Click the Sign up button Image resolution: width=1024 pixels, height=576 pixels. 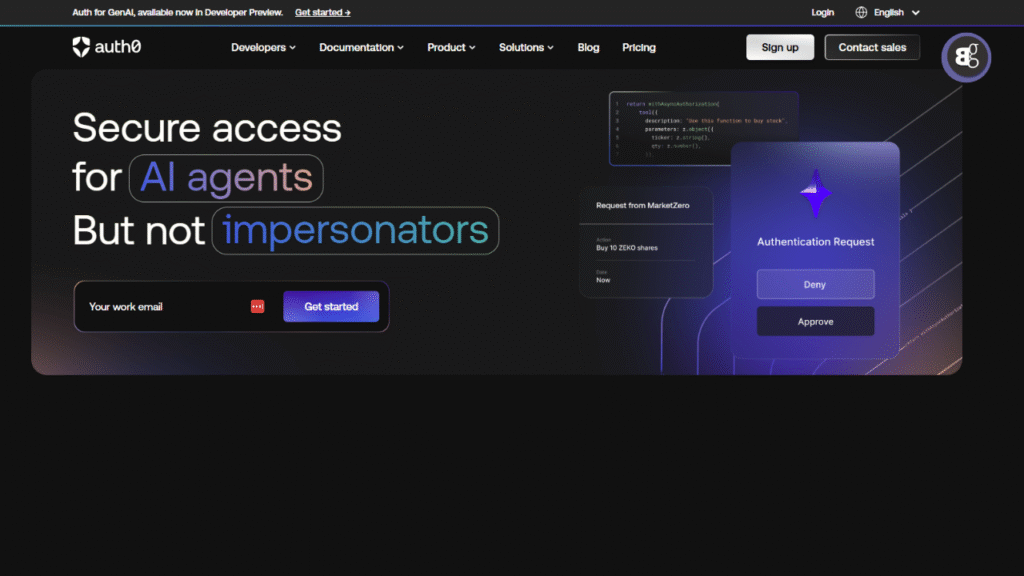[780, 46]
